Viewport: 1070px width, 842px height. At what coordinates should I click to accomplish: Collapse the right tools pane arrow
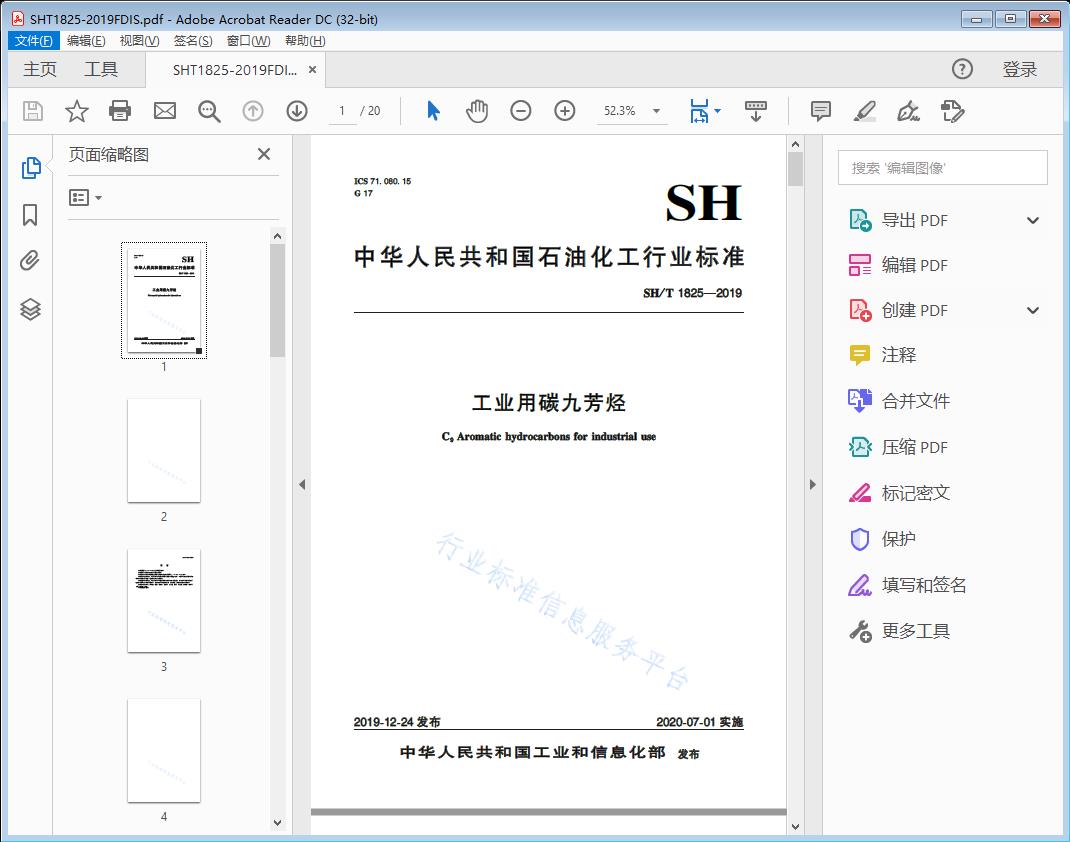point(812,485)
